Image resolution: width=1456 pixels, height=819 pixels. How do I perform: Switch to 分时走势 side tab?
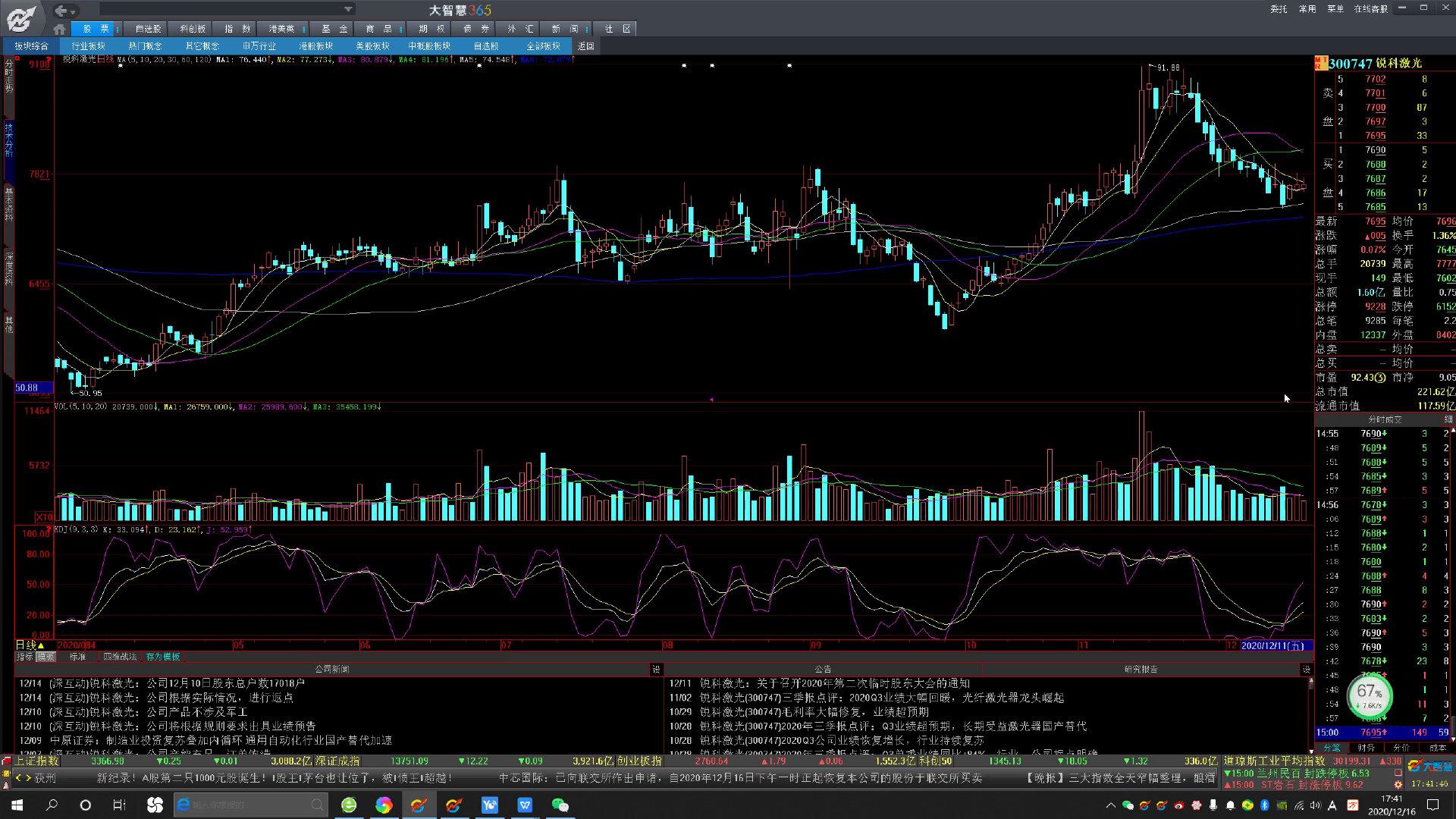[9, 76]
